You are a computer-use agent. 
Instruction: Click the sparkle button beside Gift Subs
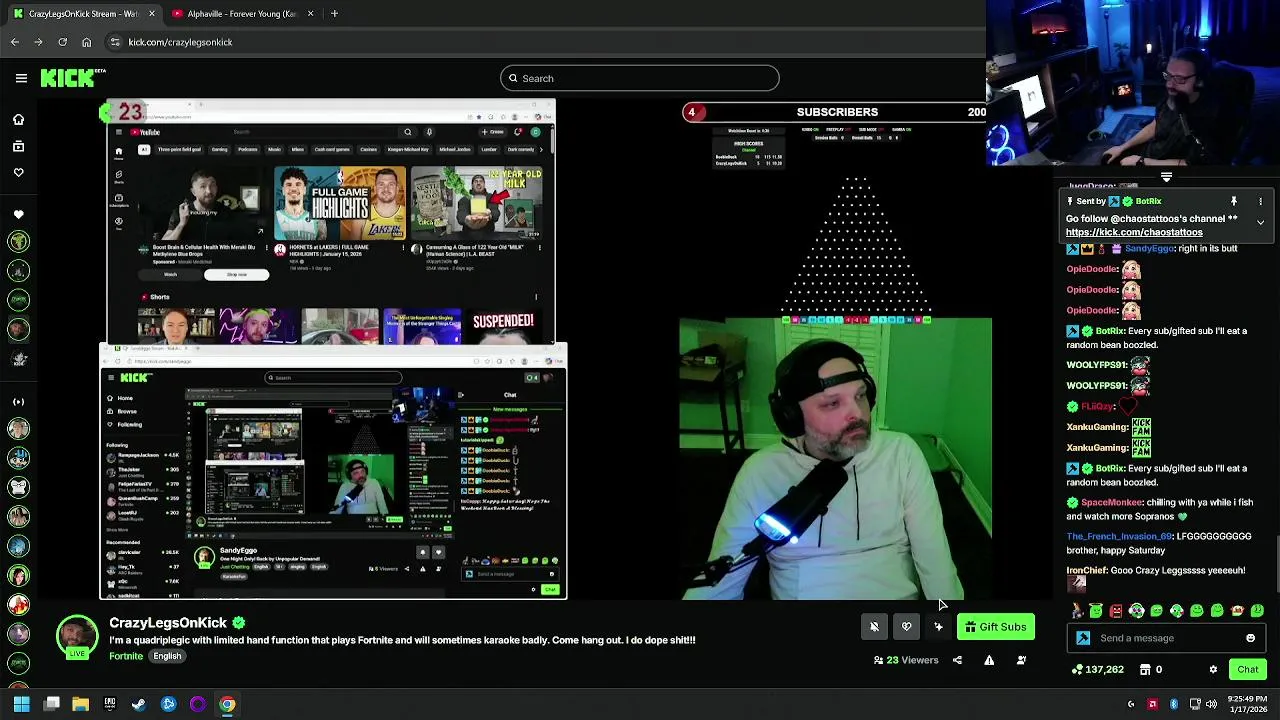tap(938, 627)
